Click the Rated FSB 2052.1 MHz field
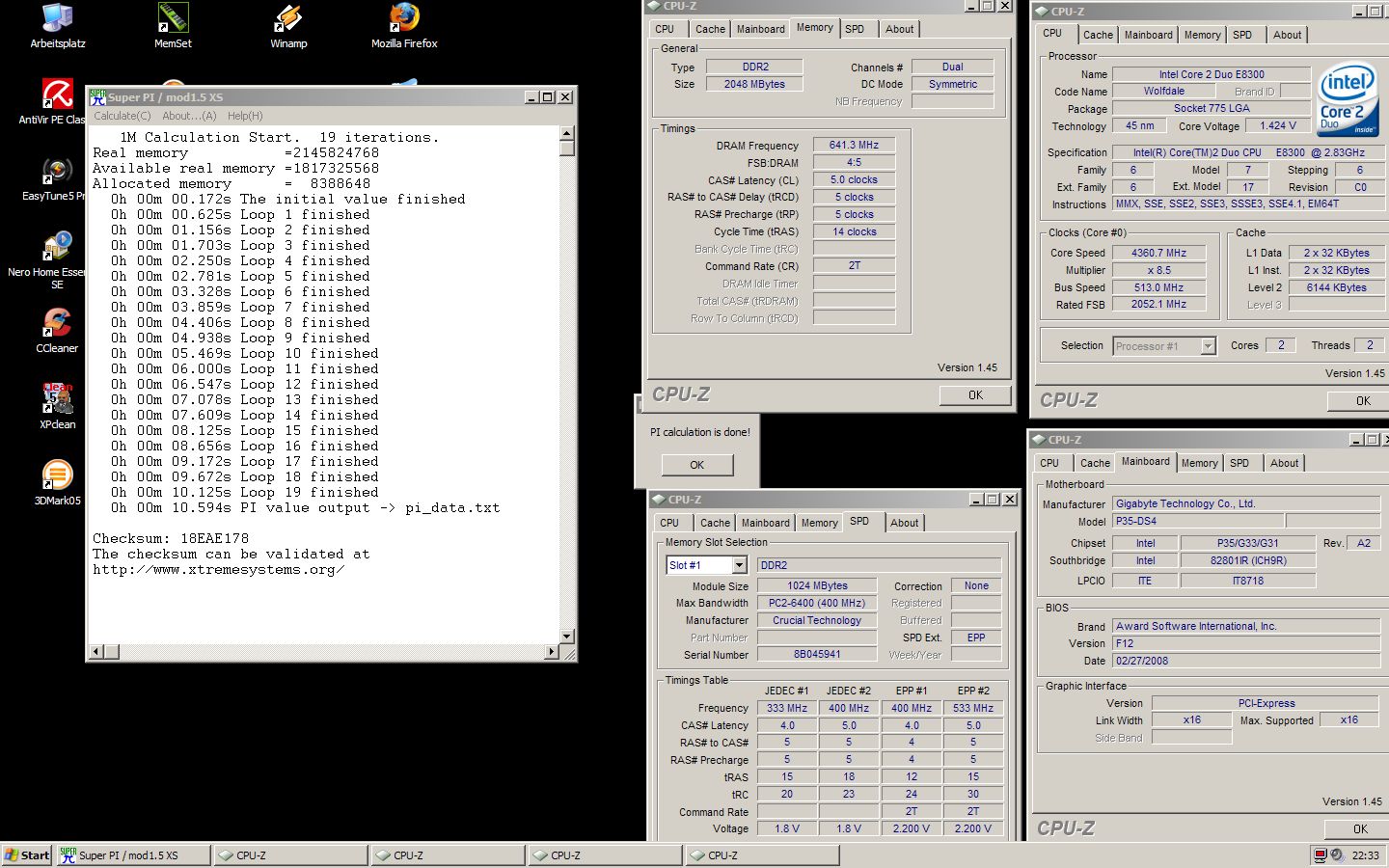The height and width of the screenshot is (868, 1389). 1159,304
